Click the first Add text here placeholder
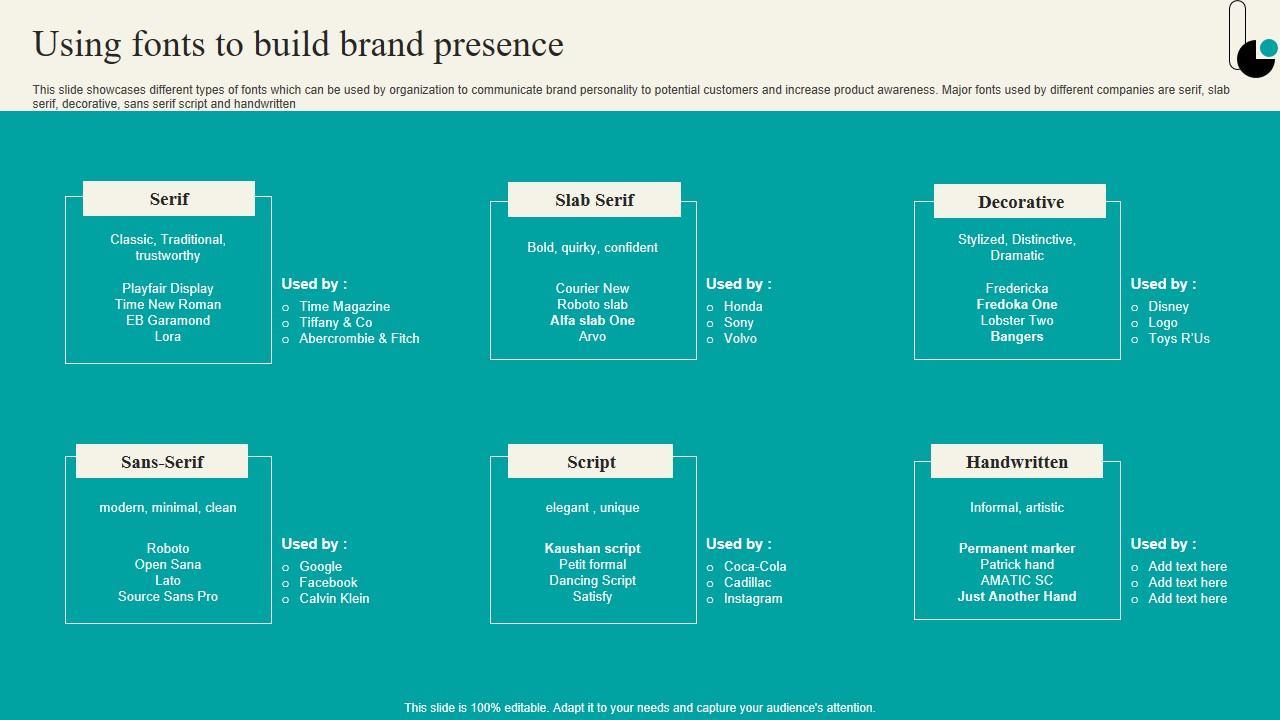 pyautogui.click(x=1187, y=567)
